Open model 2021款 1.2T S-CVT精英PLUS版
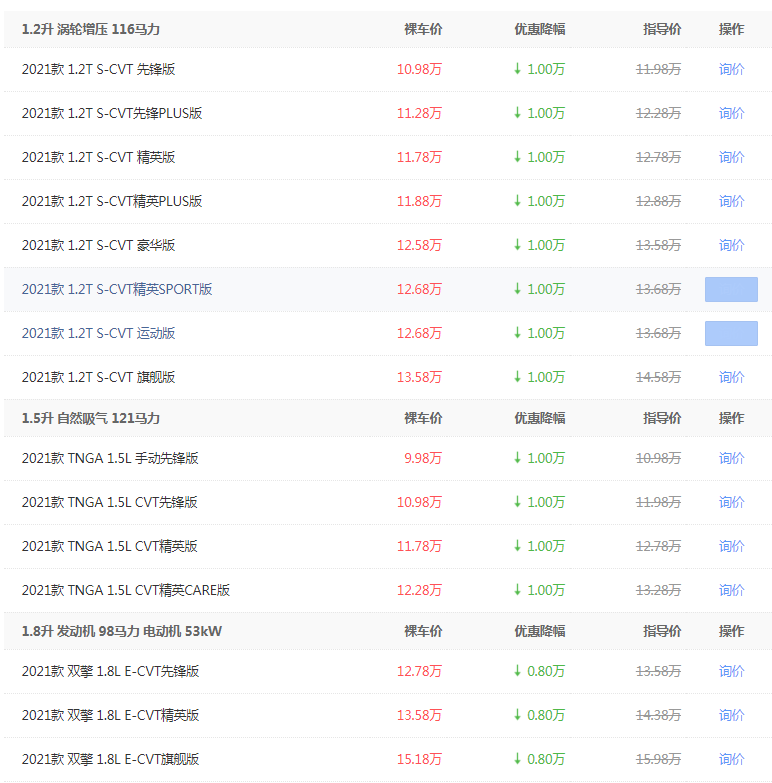772x783 pixels. (x=112, y=201)
